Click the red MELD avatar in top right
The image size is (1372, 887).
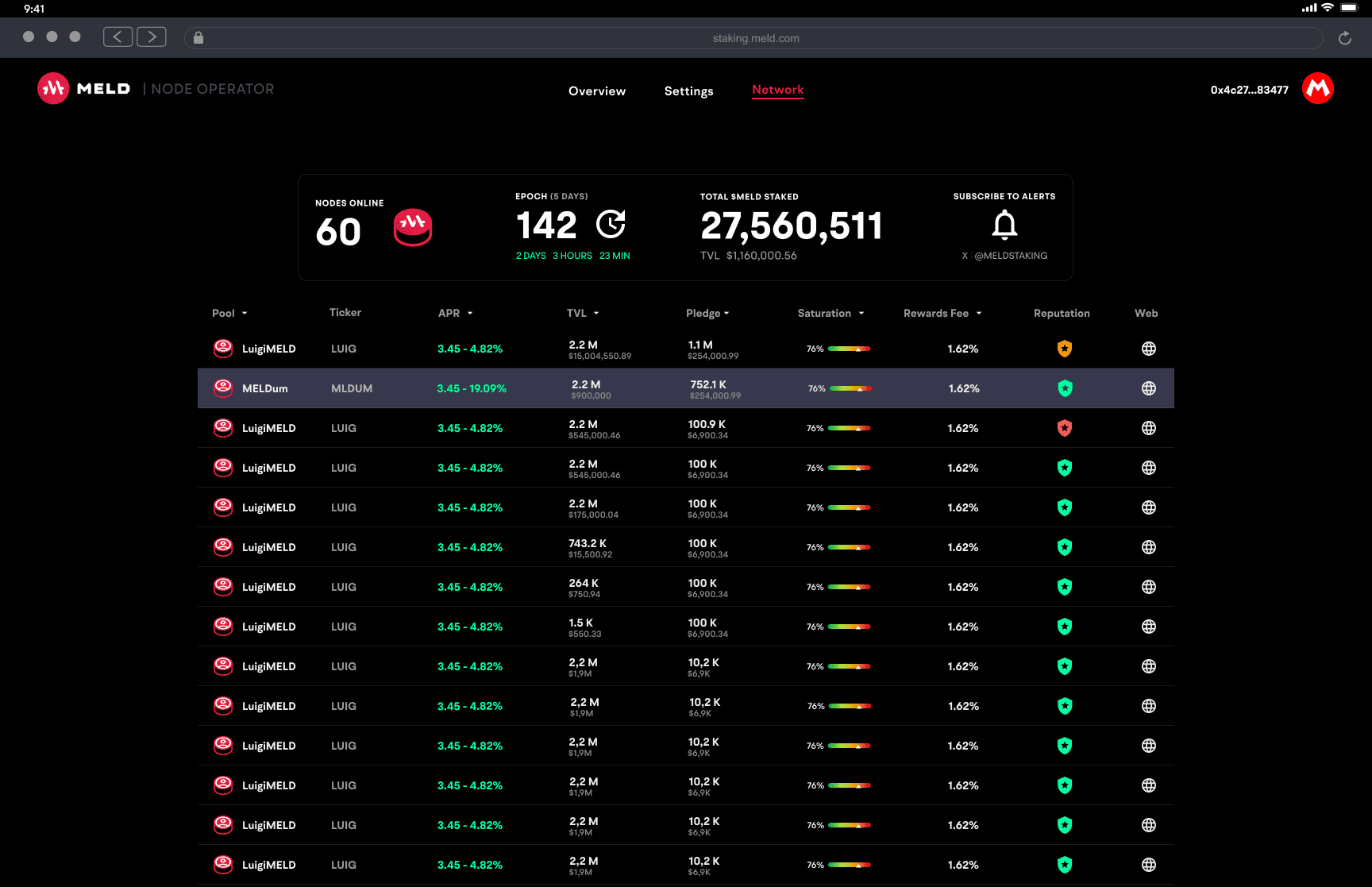(1317, 89)
